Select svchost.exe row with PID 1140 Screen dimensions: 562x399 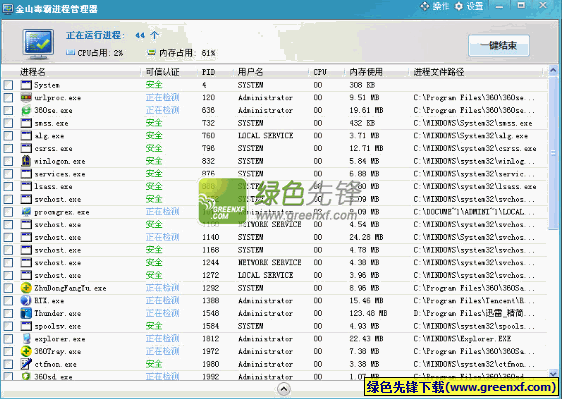[x=275, y=237]
